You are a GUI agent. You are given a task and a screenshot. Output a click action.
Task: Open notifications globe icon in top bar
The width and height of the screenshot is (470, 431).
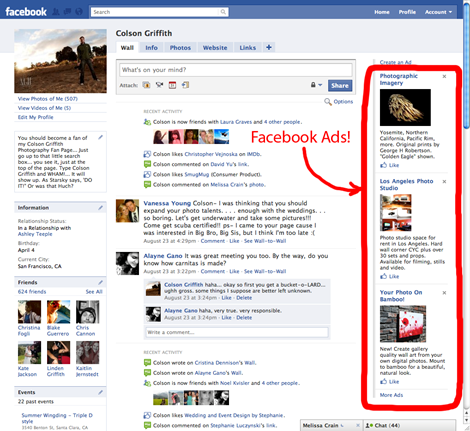click(79, 12)
